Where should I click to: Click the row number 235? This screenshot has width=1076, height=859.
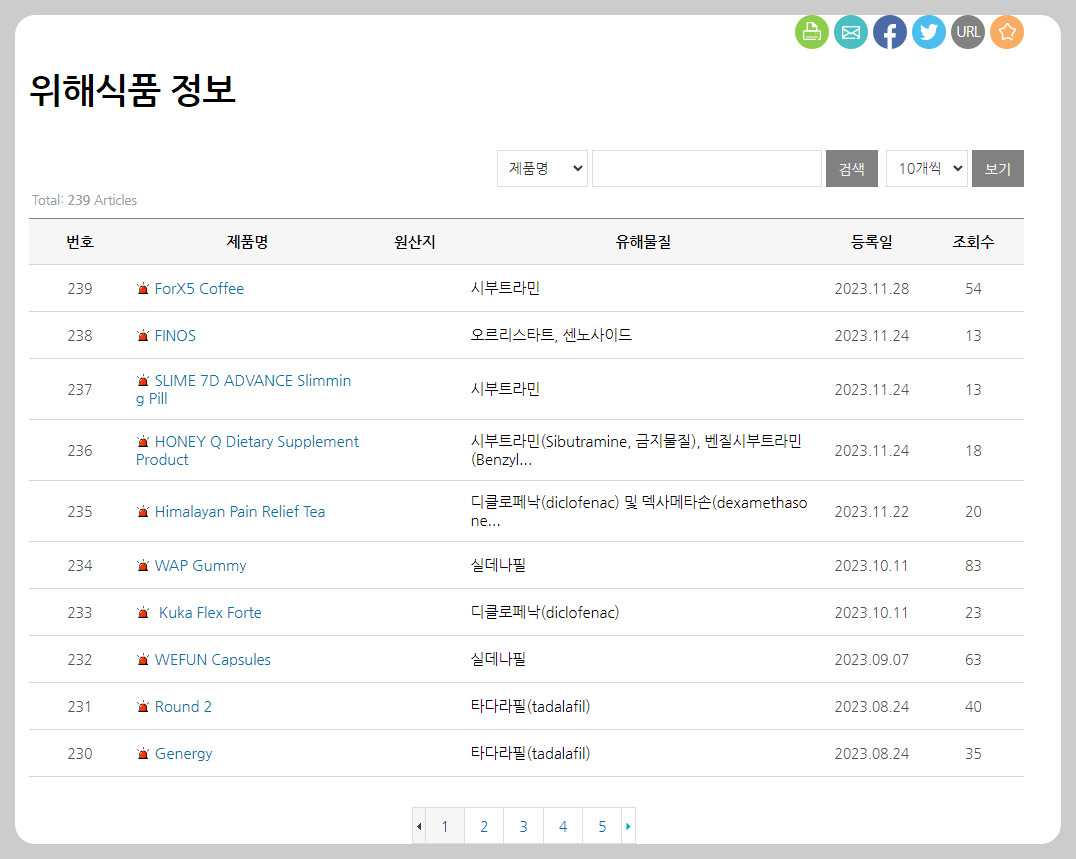click(x=80, y=512)
